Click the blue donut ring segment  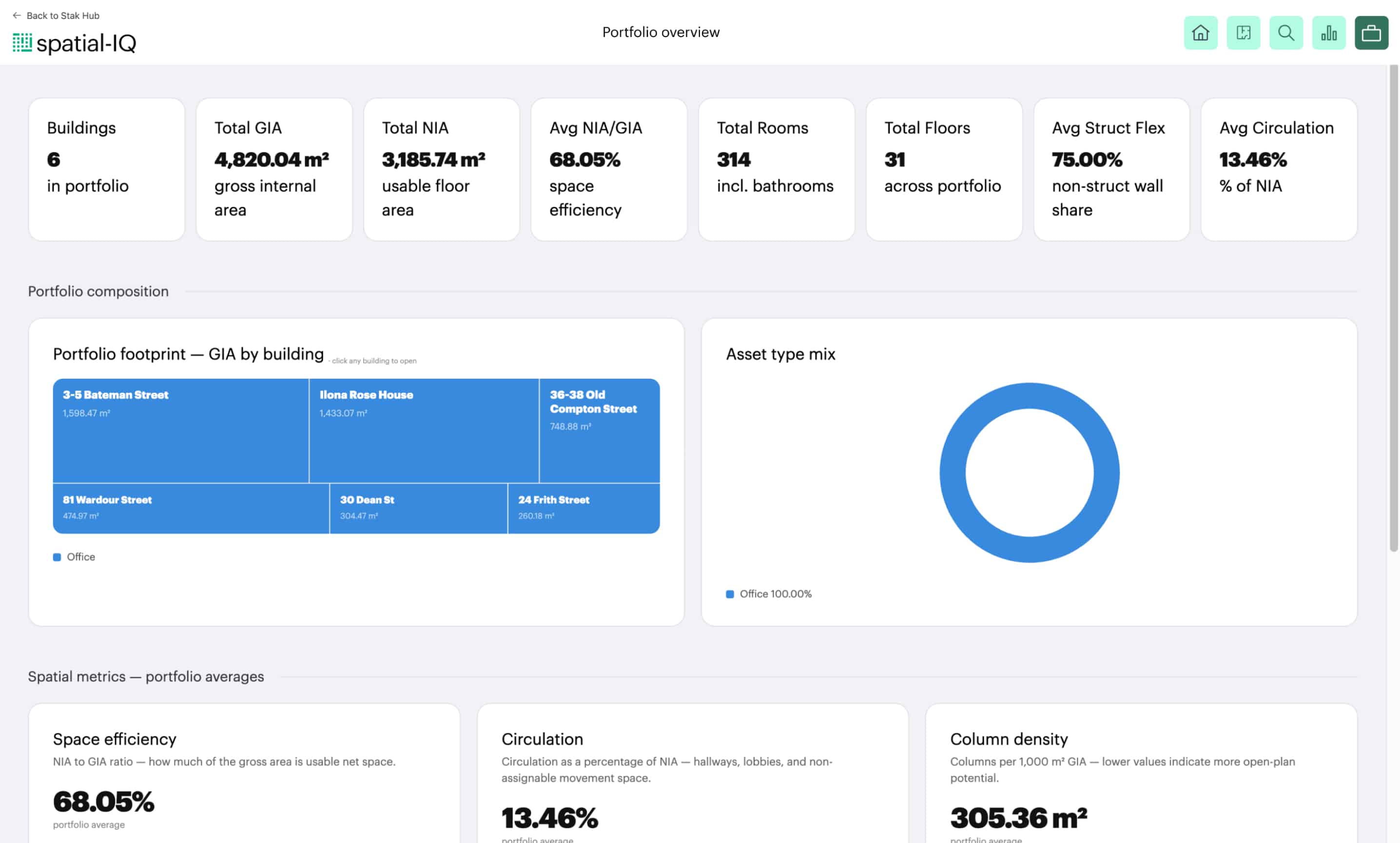[1030, 396]
